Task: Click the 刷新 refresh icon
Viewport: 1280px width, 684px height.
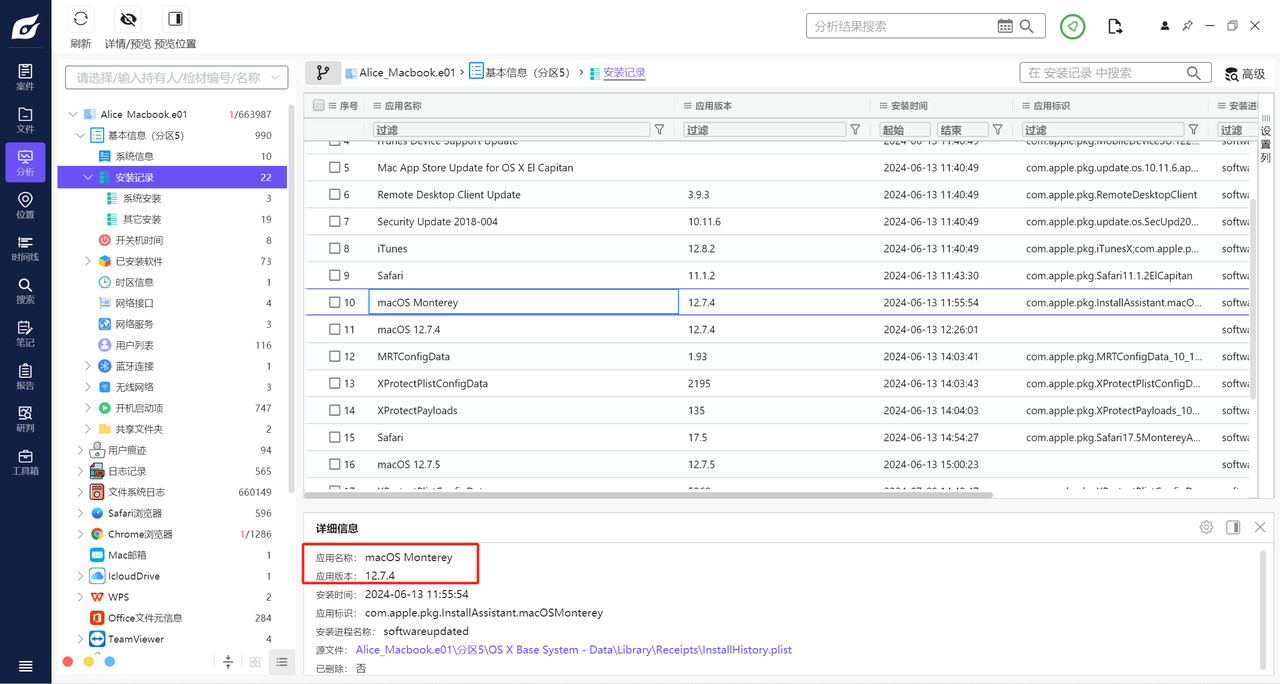Action: (x=81, y=19)
